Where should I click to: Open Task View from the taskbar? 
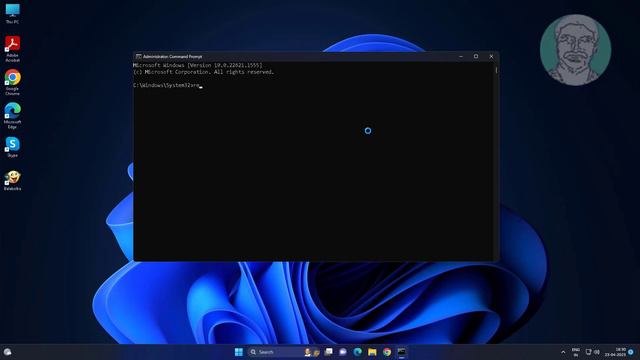pos(329,352)
